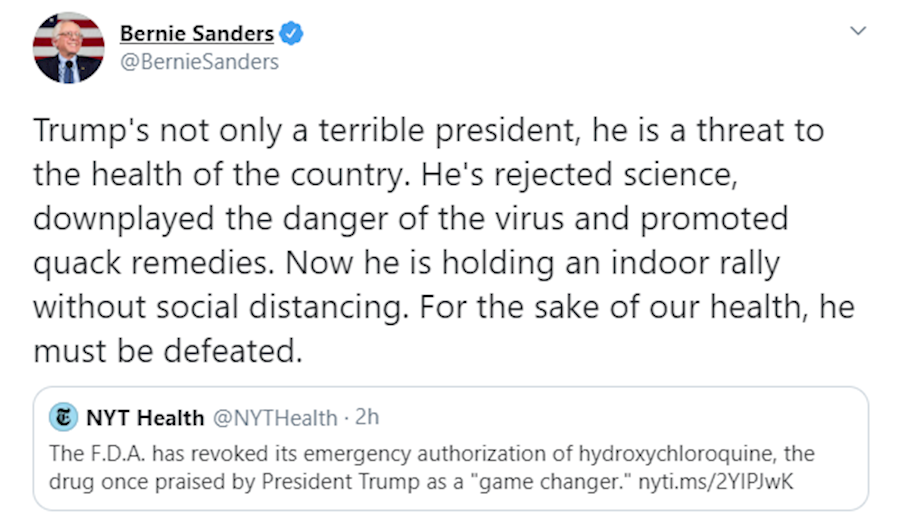Open the NYT Health account name
The height and width of the screenshot is (520, 900).
click(145, 417)
